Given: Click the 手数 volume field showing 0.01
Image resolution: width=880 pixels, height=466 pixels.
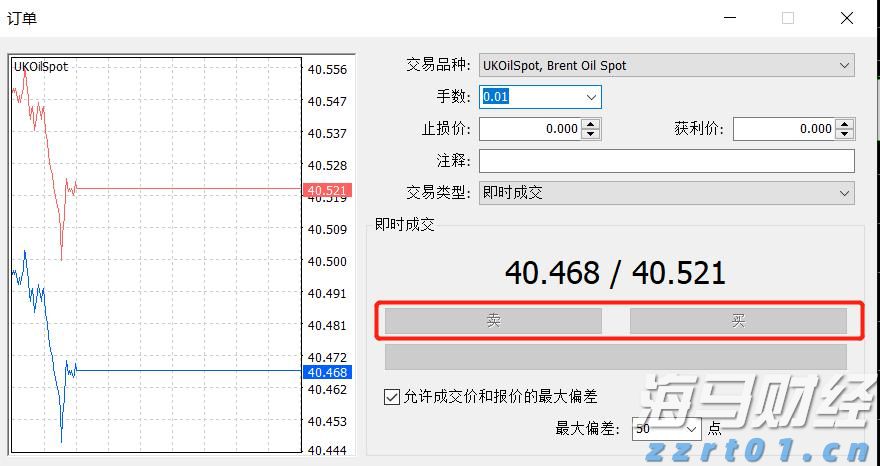Looking at the screenshot, I should pos(528,97).
